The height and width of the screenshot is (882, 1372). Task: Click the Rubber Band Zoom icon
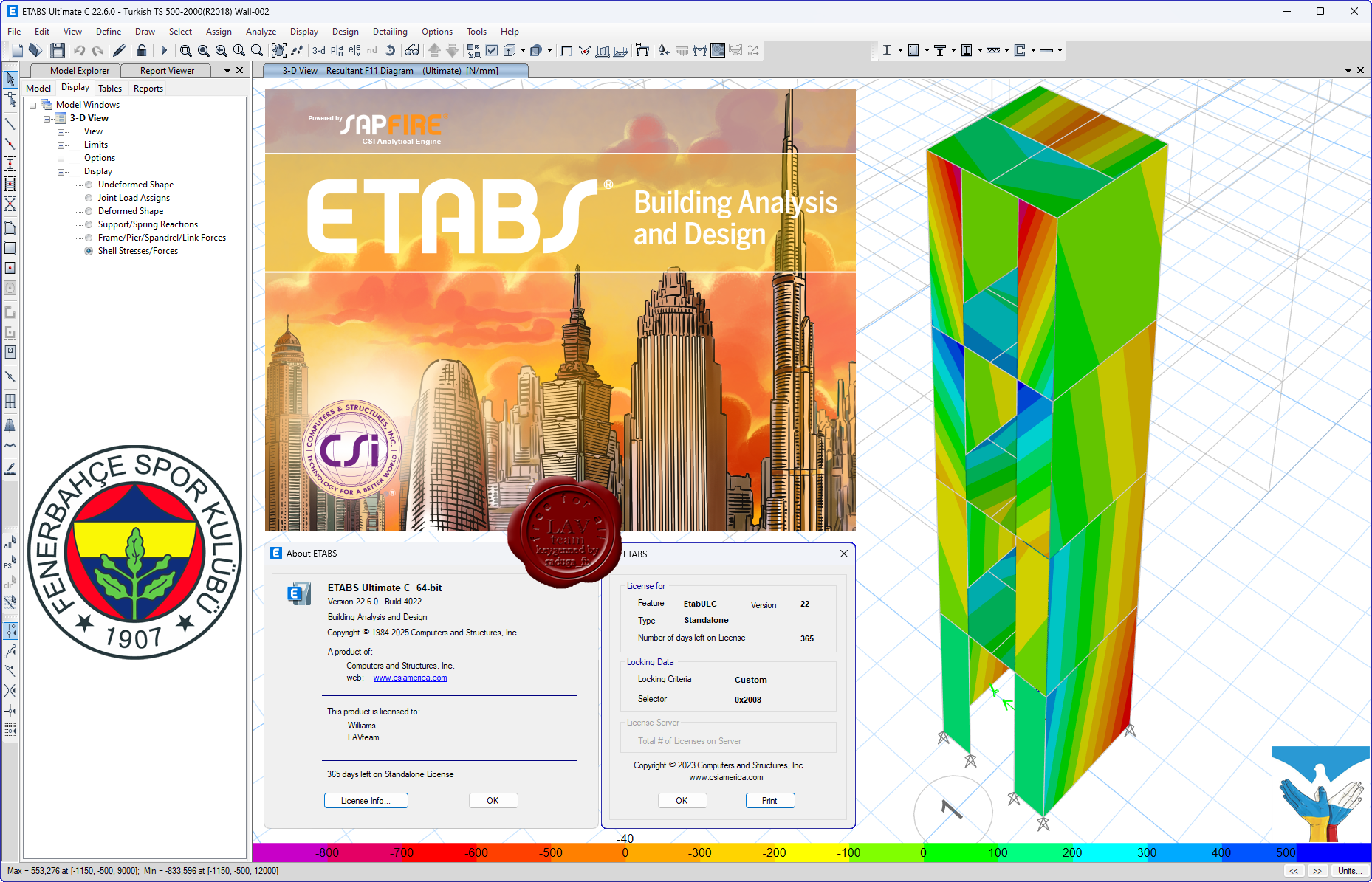tap(186, 50)
